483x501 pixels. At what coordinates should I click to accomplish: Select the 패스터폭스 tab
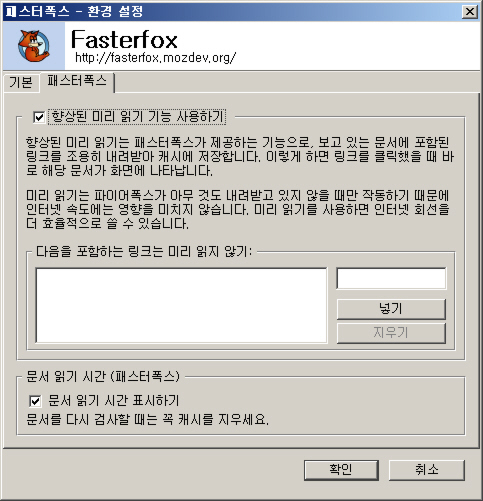pyautogui.click(x=77, y=81)
